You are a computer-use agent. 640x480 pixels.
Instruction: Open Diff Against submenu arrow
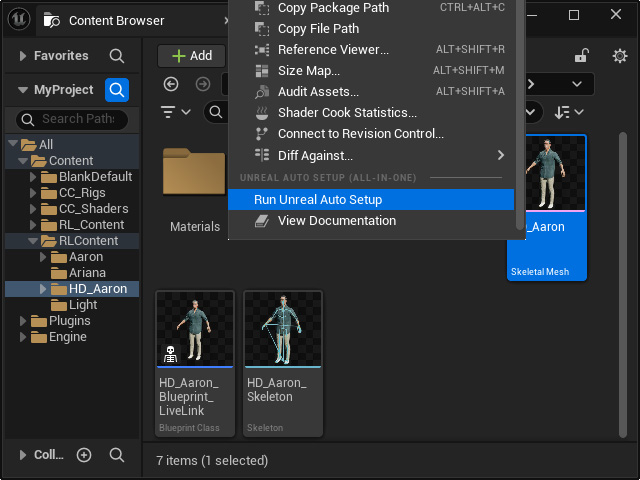click(x=501, y=155)
